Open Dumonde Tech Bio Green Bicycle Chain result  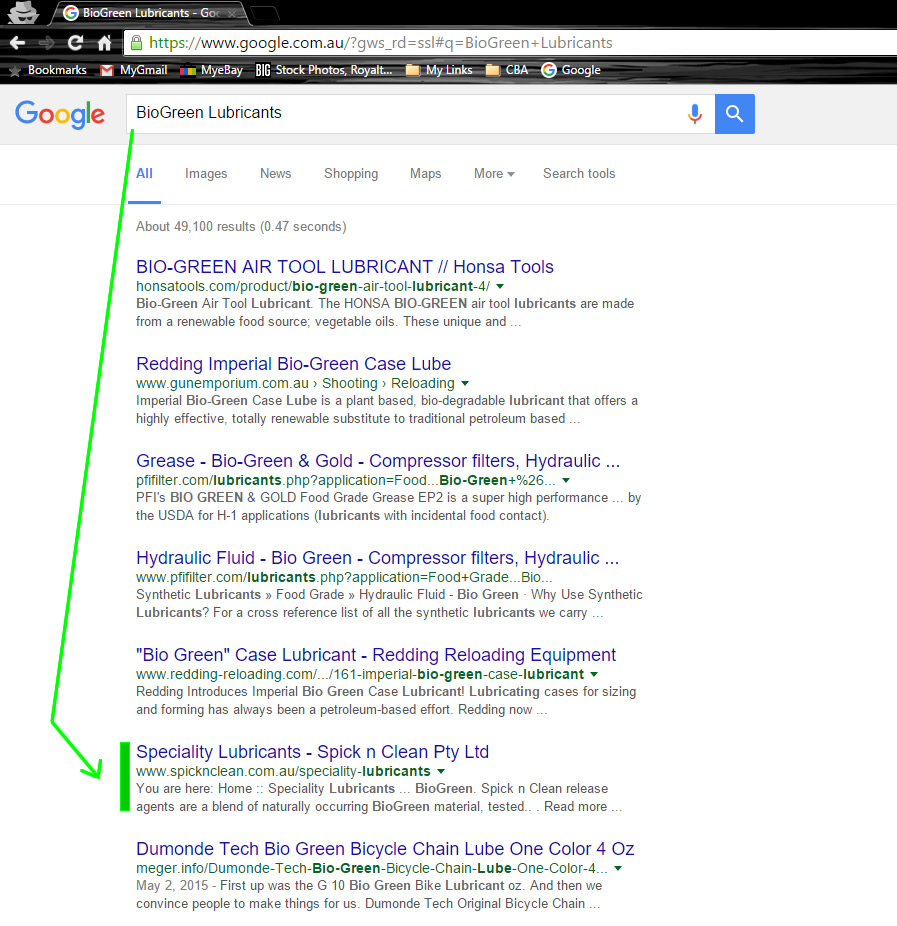[385, 849]
